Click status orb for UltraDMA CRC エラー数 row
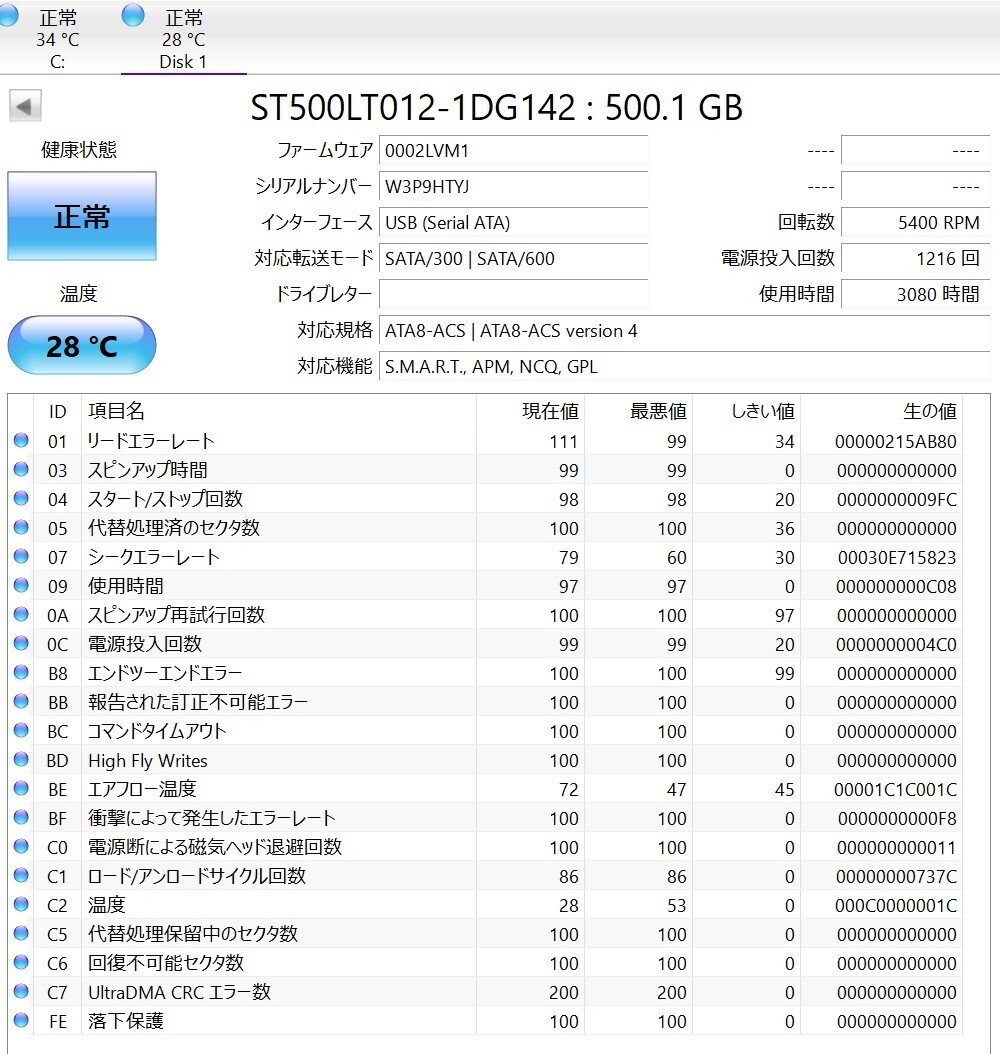1000x1054 pixels. (21, 990)
